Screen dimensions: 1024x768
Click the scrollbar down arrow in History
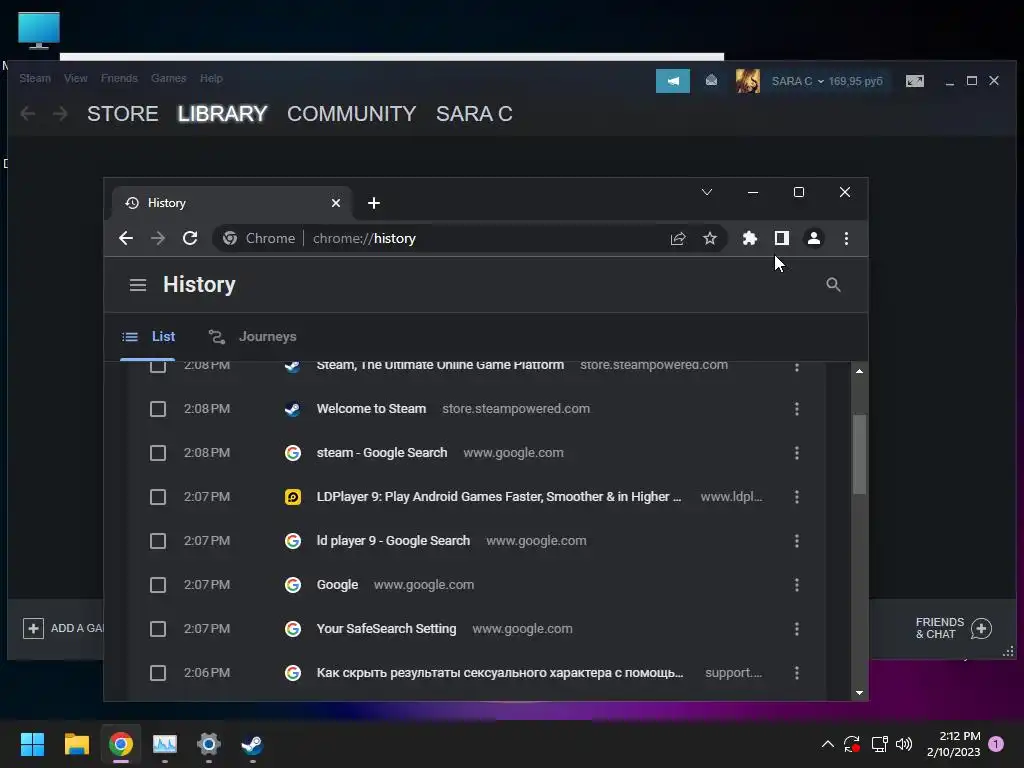[859, 693]
